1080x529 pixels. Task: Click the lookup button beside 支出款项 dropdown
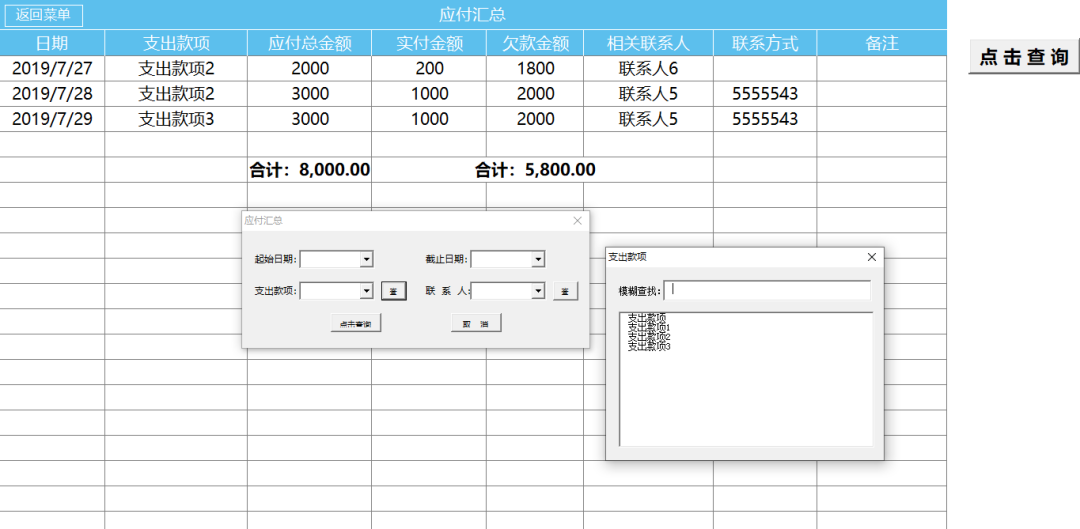(394, 291)
